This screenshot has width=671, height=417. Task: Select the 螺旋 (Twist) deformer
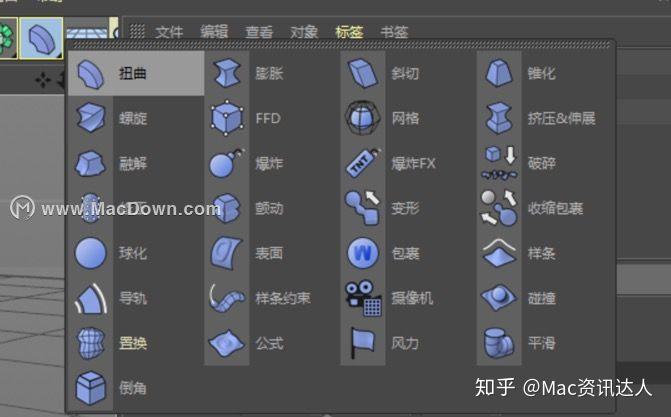pos(136,118)
